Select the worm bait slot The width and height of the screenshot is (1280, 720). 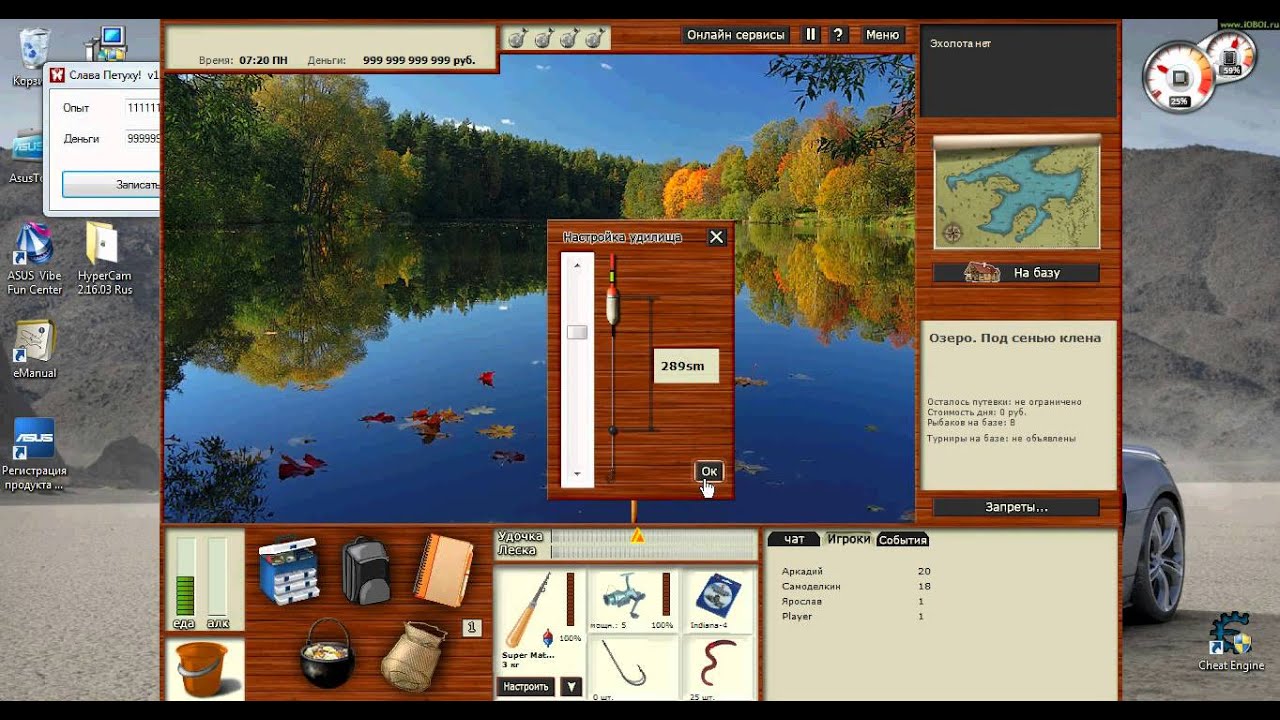point(718,668)
